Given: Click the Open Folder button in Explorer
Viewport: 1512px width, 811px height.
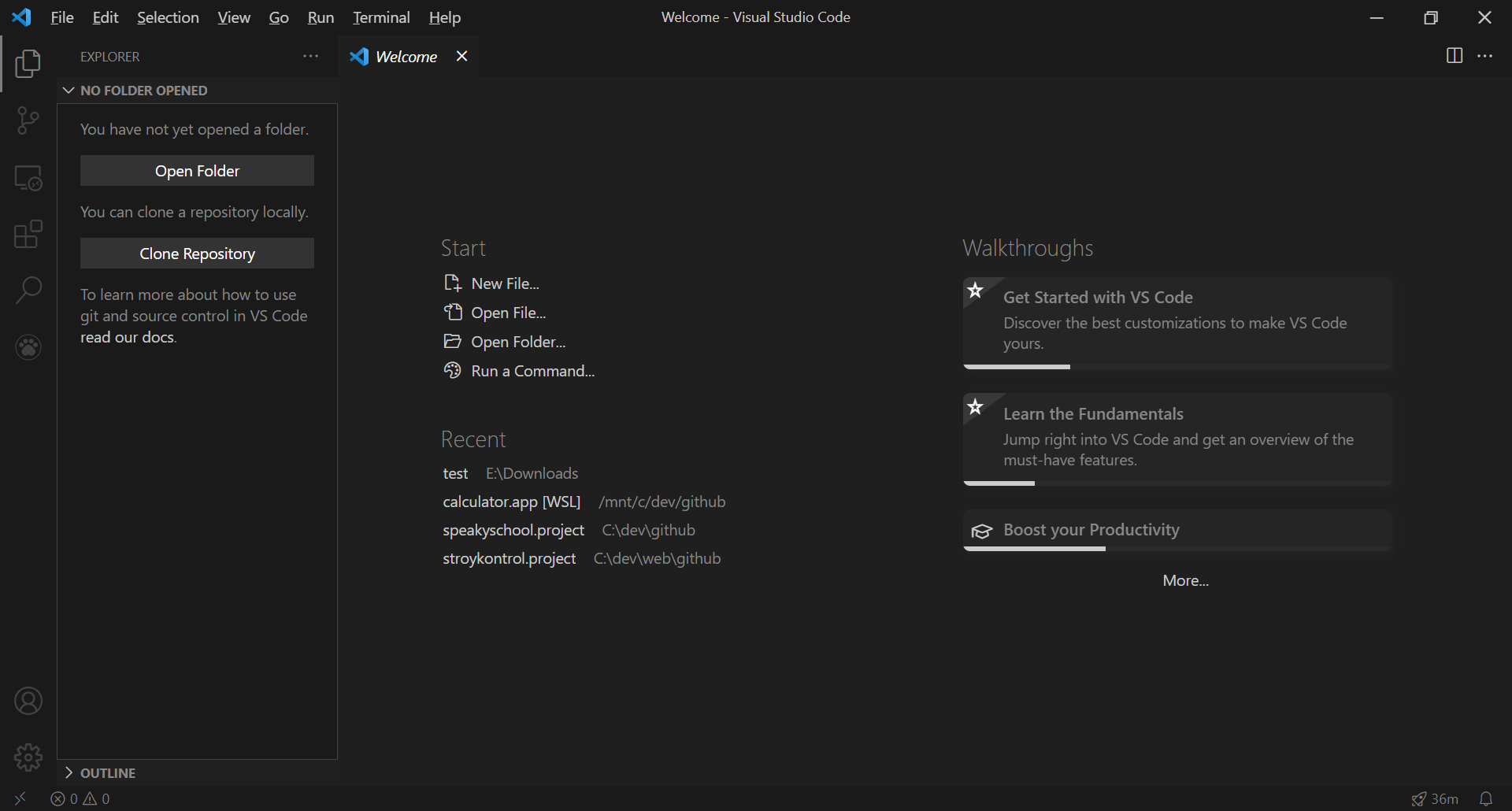Looking at the screenshot, I should point(197,171).
